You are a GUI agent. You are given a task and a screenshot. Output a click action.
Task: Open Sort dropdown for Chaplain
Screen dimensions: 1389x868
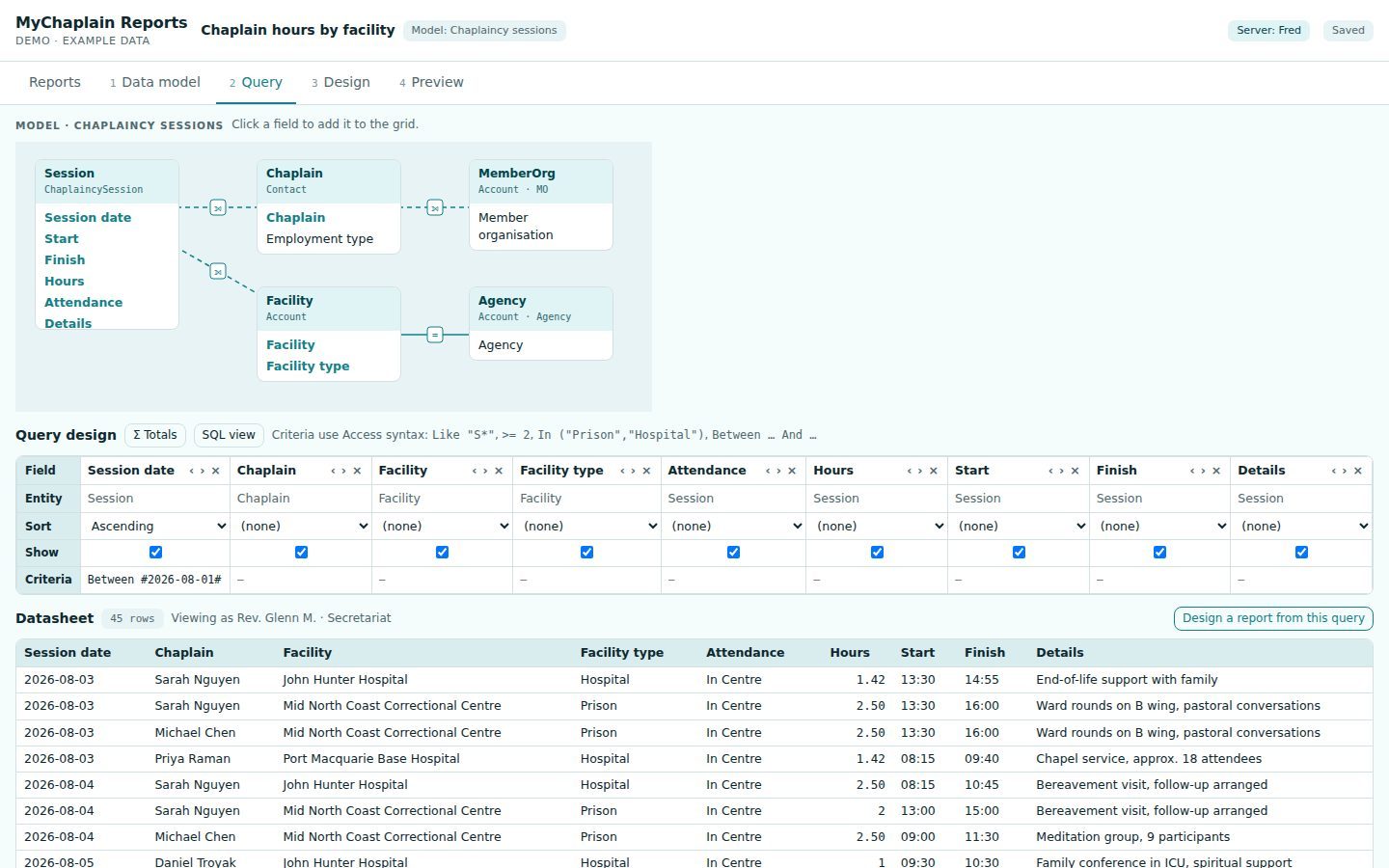click(302, 526)
